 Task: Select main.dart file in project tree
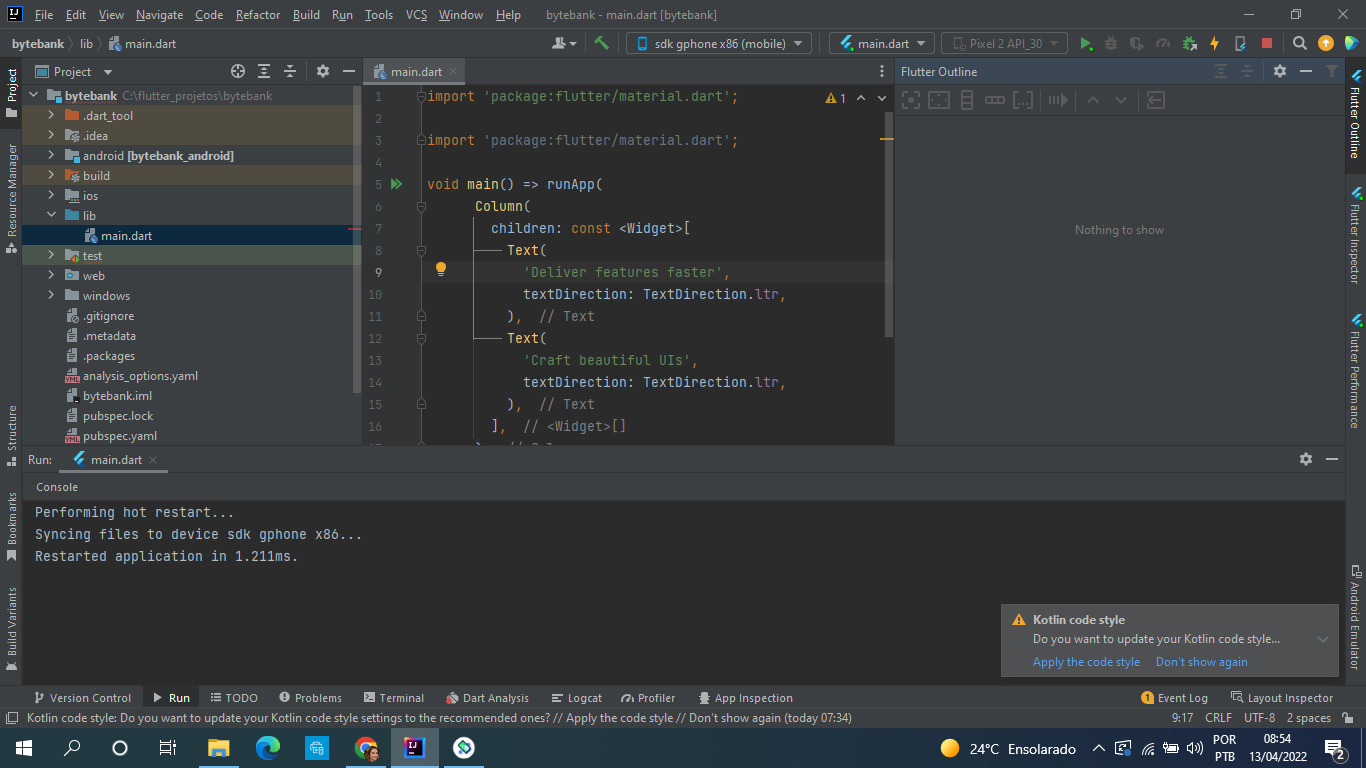(x=126, y=236)
